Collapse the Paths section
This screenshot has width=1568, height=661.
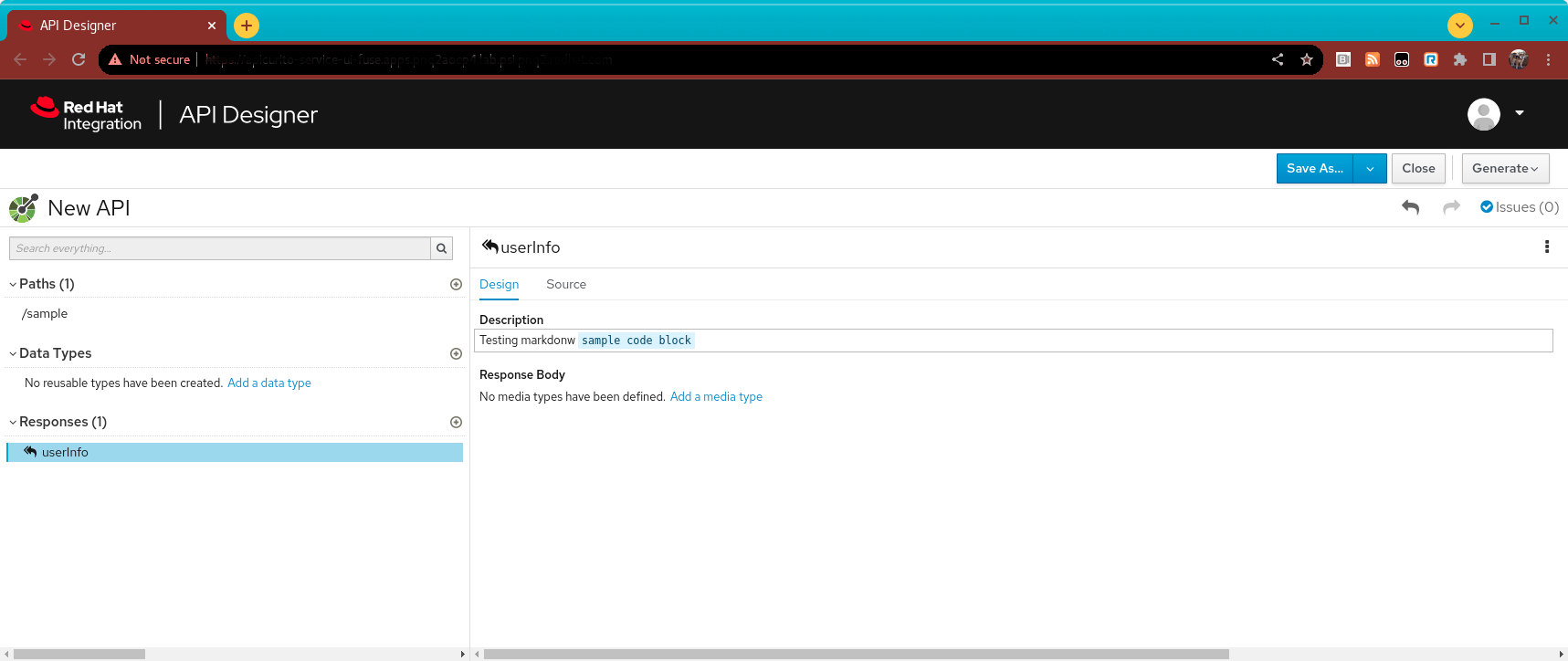click(x=13, y=284)
